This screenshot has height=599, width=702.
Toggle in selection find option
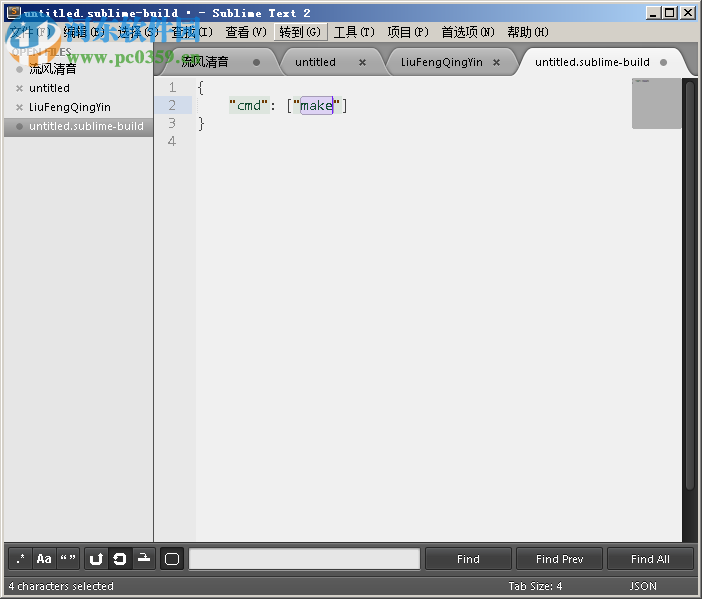point(144,559)
